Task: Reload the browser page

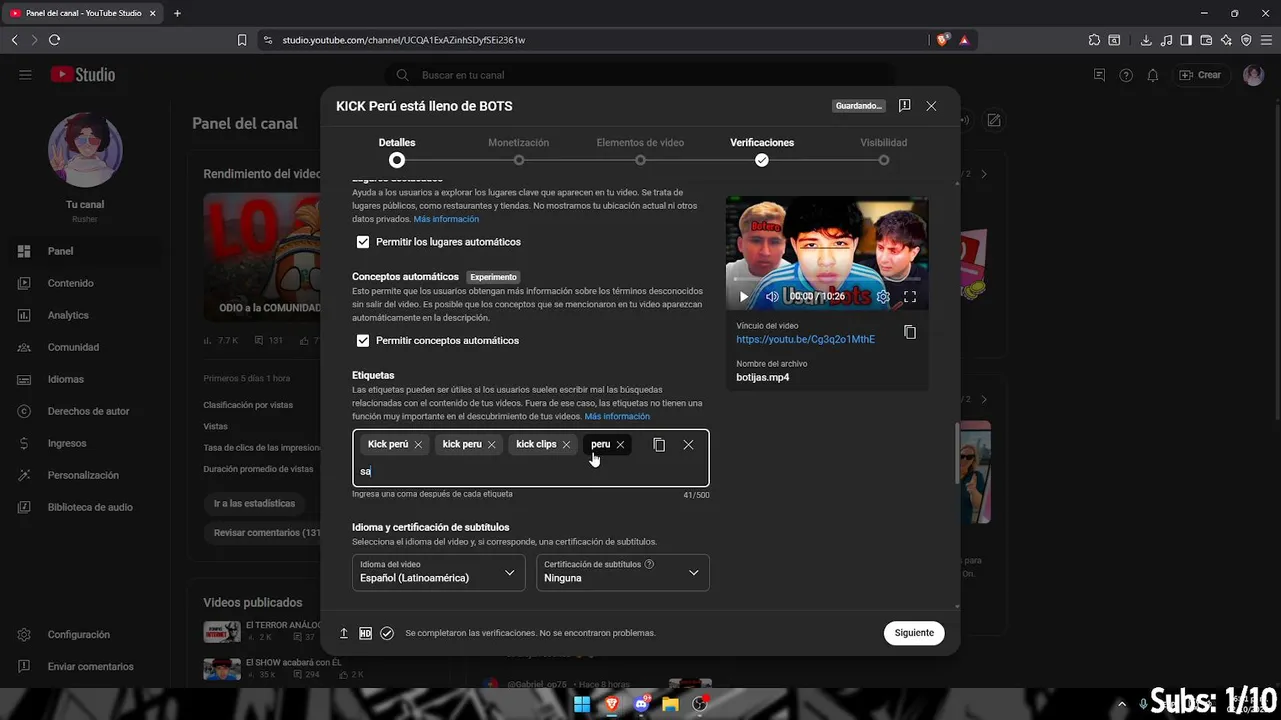Action: 54,40
